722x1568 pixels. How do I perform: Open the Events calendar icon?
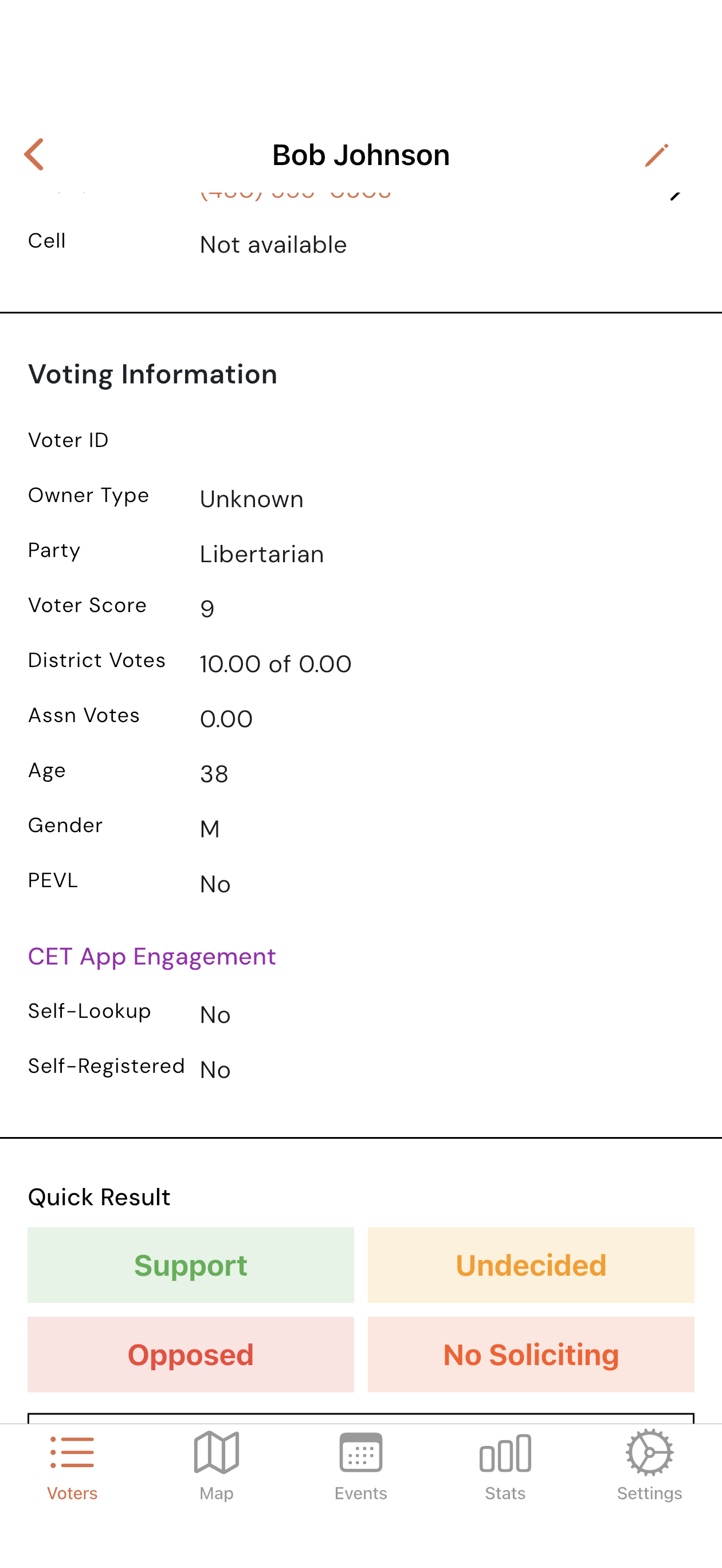[360, 1453]
